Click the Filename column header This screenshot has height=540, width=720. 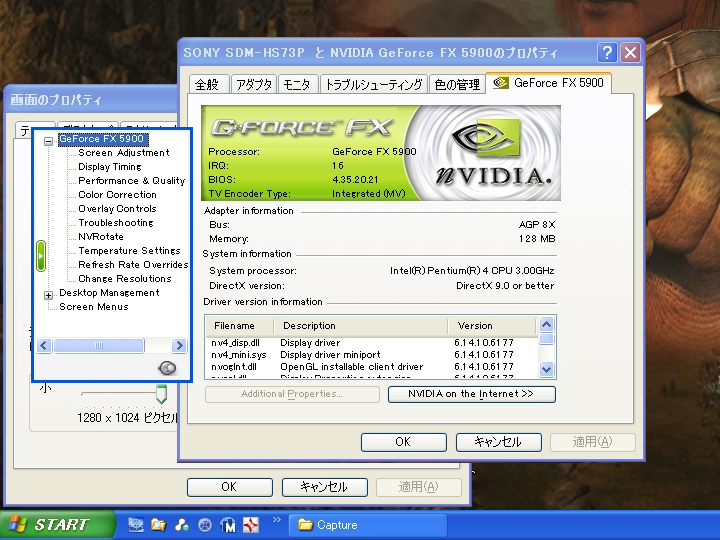click(x=239, y=326)
